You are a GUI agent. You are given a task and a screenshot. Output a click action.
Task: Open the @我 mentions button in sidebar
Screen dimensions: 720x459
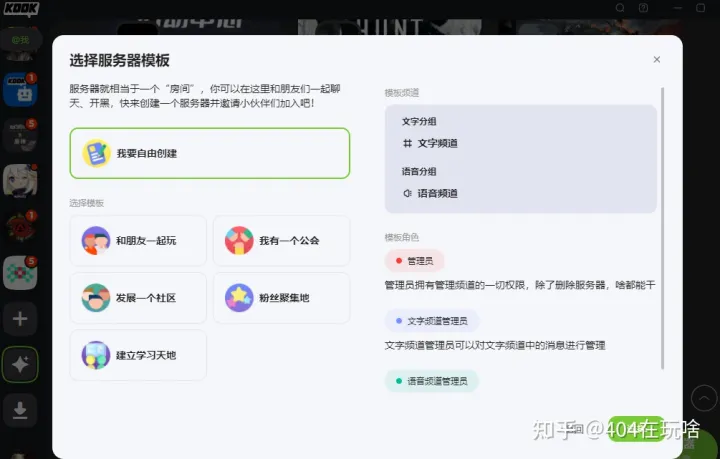click(20, 40)
